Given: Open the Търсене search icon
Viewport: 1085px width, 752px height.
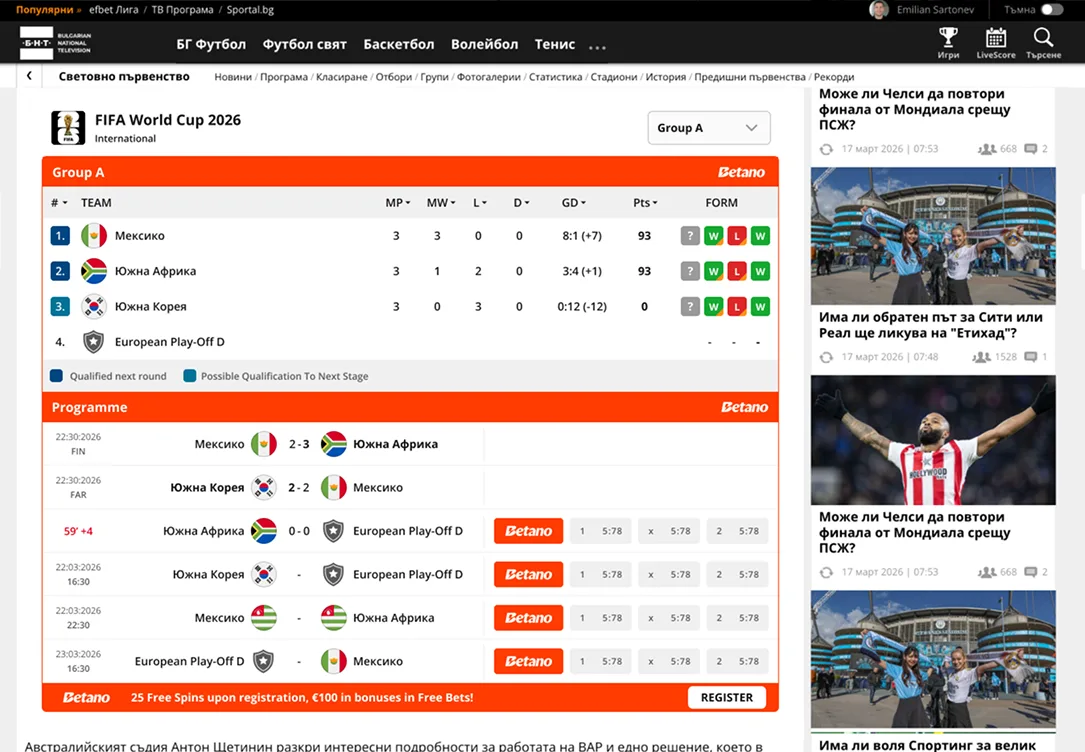Looking at the screenshot, I should click(1043, 43).
